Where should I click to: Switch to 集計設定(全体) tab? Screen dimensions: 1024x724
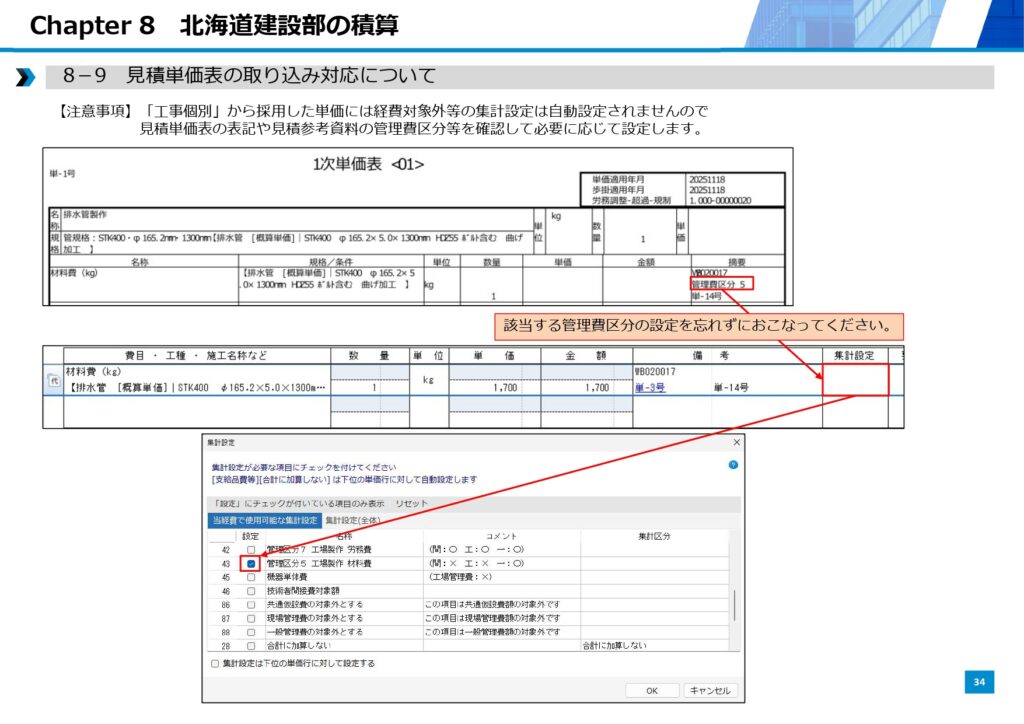pos(352,520)
